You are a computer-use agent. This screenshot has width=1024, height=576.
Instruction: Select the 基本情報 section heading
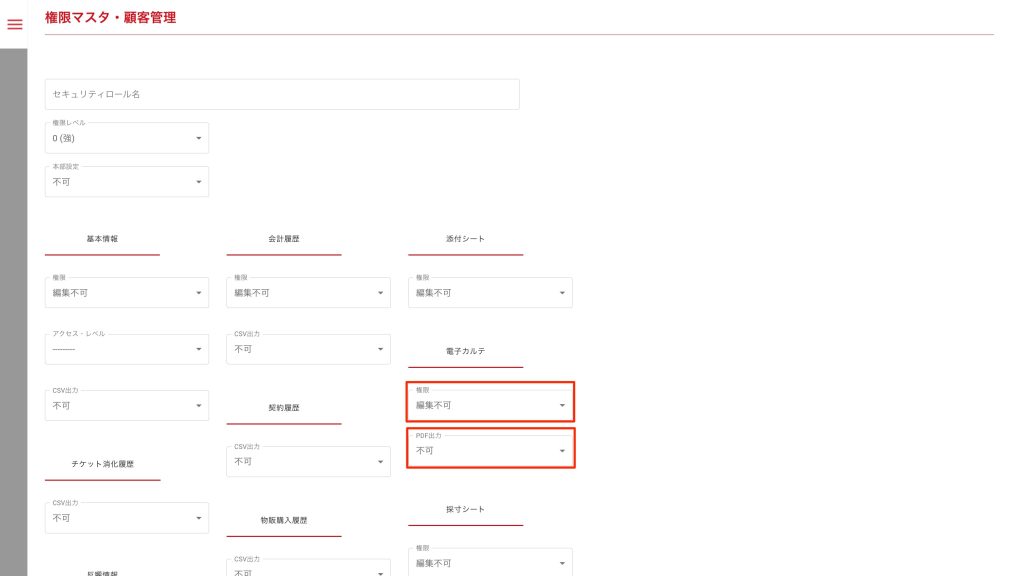click(x=102, y=240)
